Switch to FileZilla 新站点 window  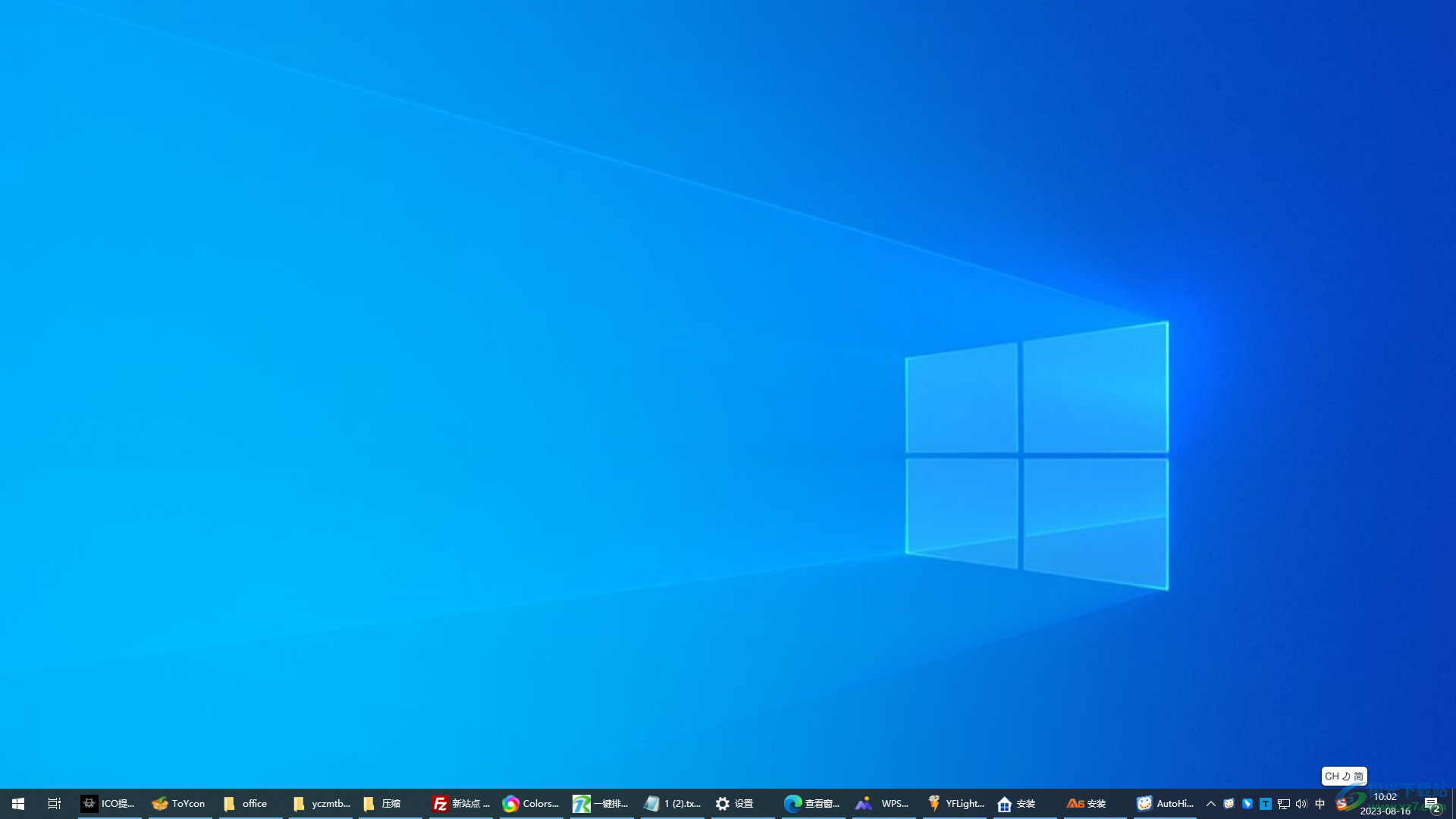(461, 804)
